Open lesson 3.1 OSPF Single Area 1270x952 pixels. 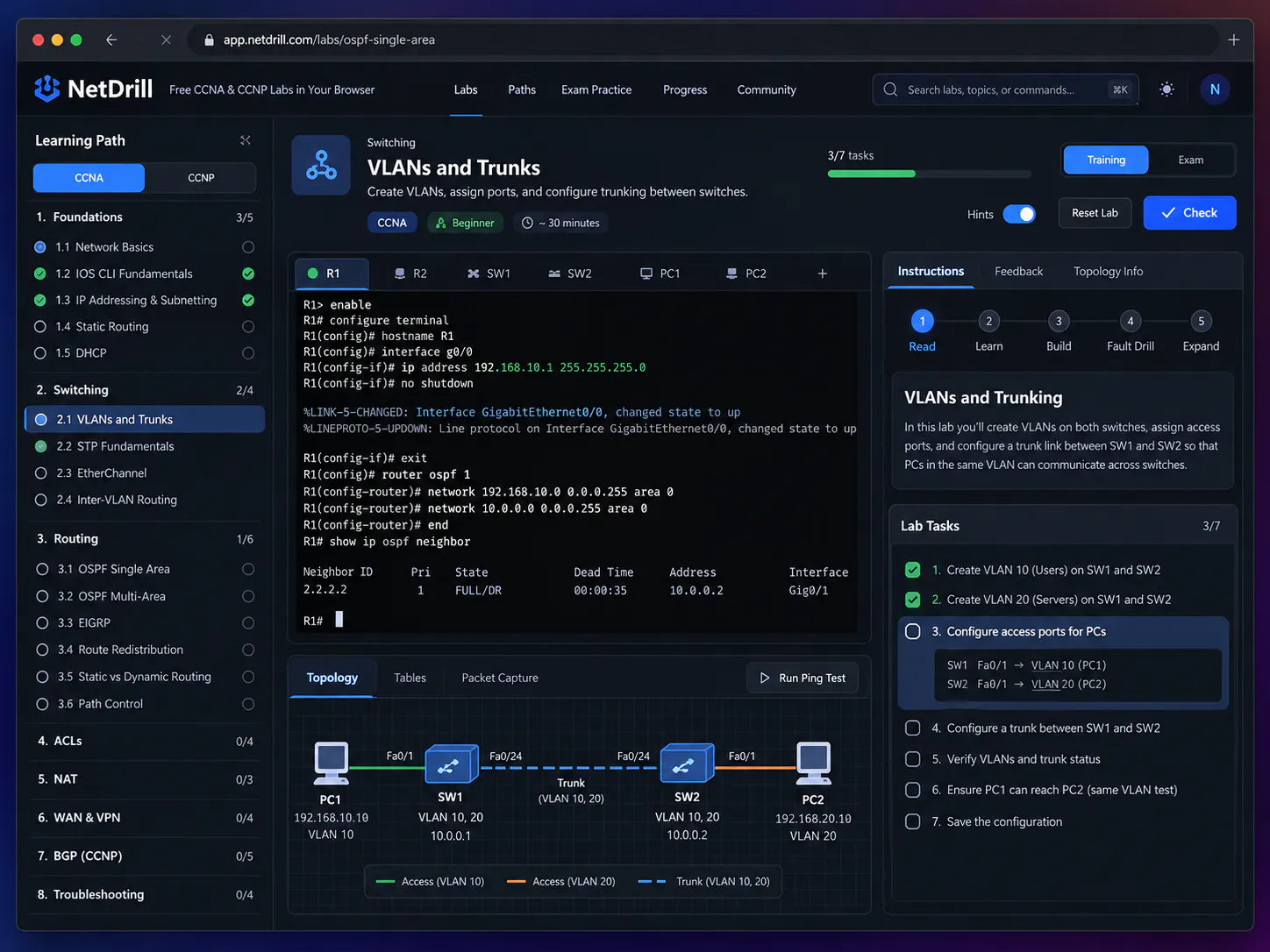[x=145, y=569]
